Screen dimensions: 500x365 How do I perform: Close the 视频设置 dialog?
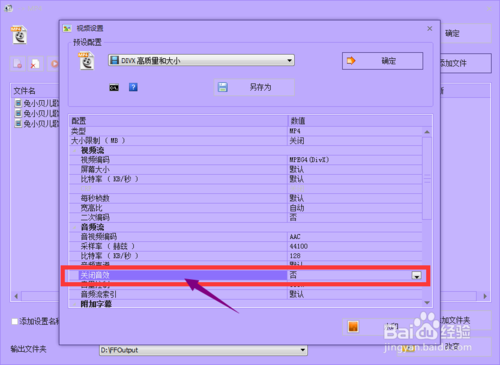430,28
